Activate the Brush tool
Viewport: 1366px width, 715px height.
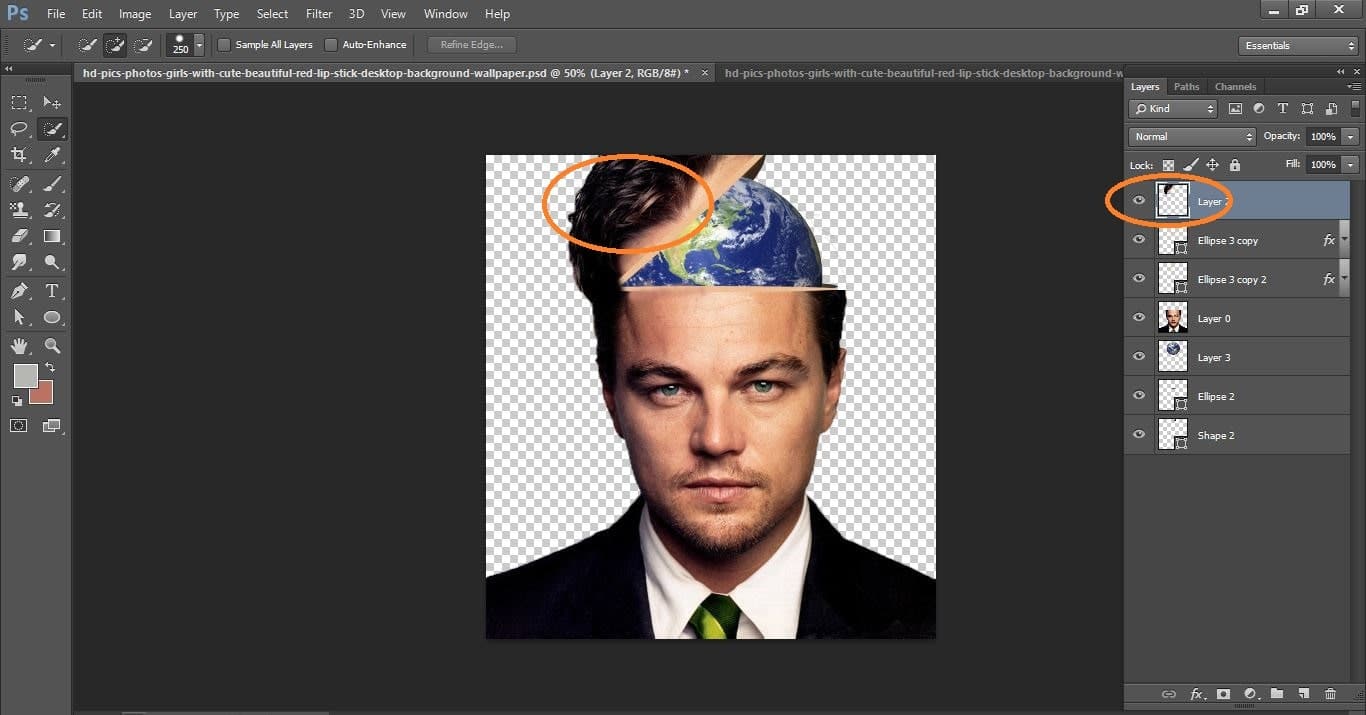tap(52, 183)
